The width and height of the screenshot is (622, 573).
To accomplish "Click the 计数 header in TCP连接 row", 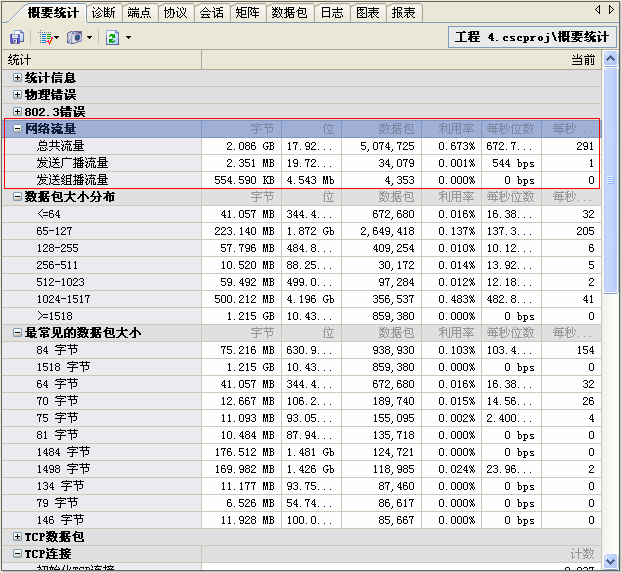I will 582,554.
